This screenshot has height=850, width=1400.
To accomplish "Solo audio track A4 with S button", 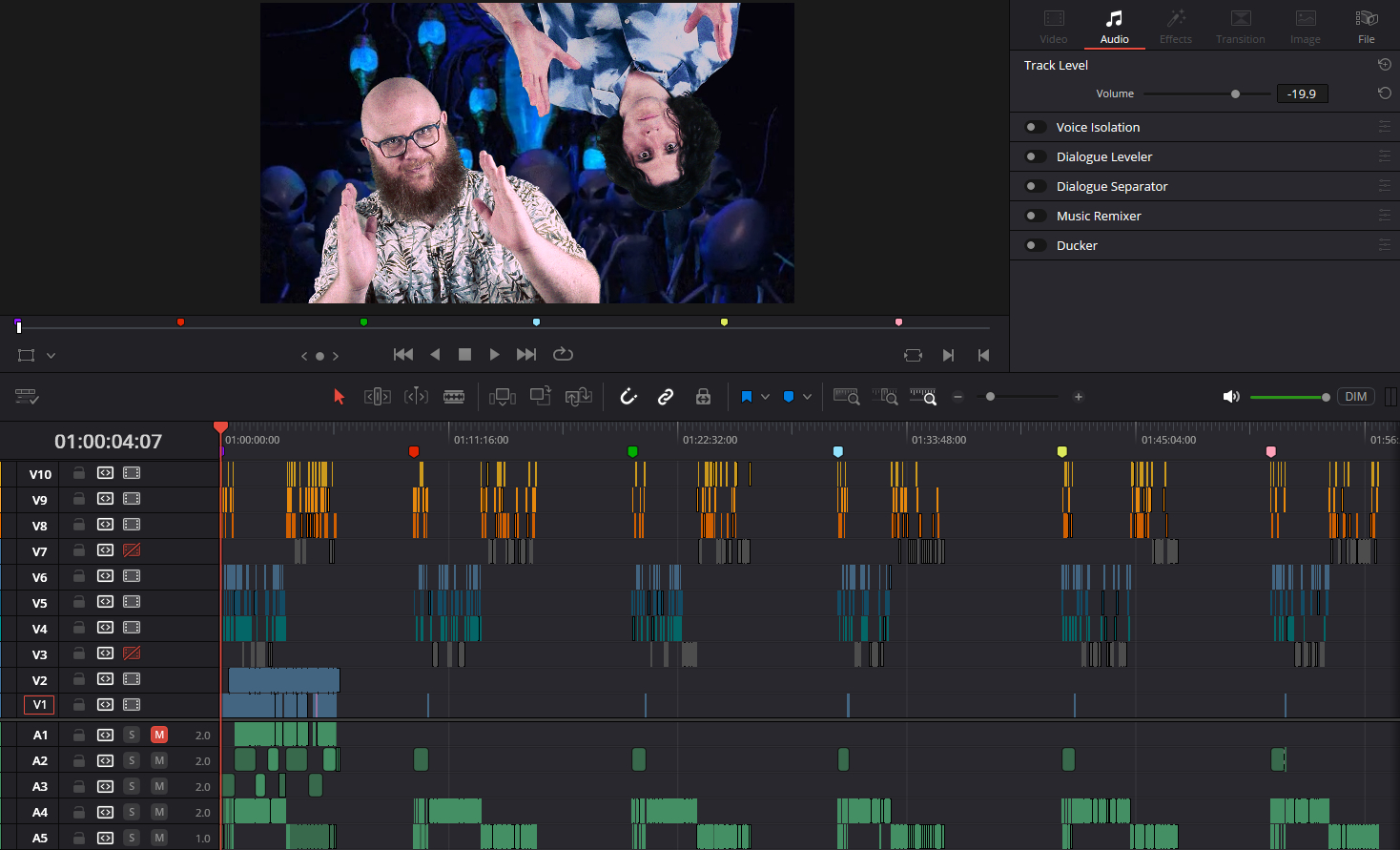I will tap(133, 812).
